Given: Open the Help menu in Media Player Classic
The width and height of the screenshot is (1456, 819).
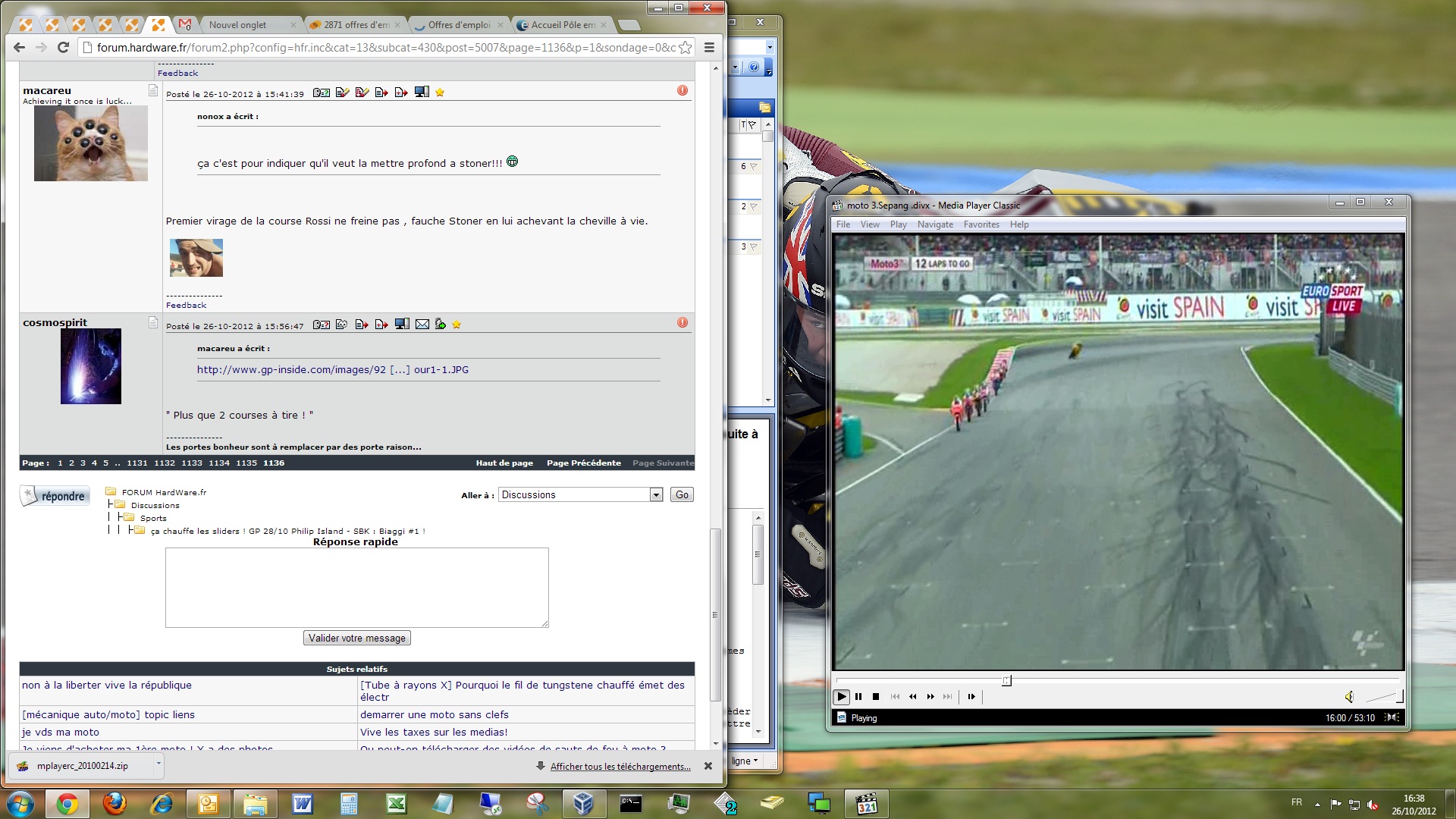Looking at the screenshot, I should (x=1019, y=224).
